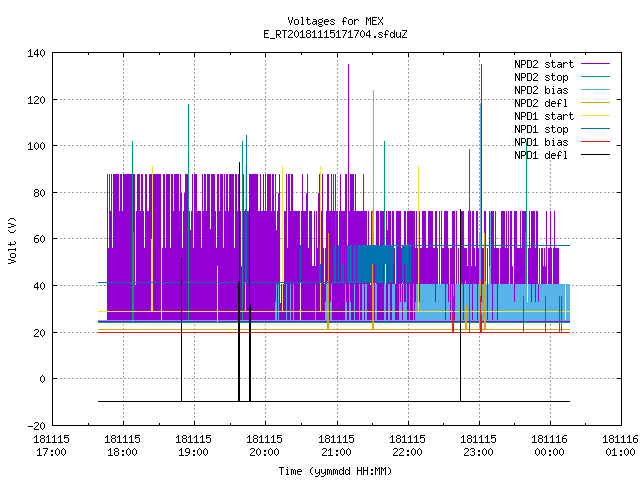640x480 pixels.
Task: Click the Volt (V) axis label
Action: point(13,240)
